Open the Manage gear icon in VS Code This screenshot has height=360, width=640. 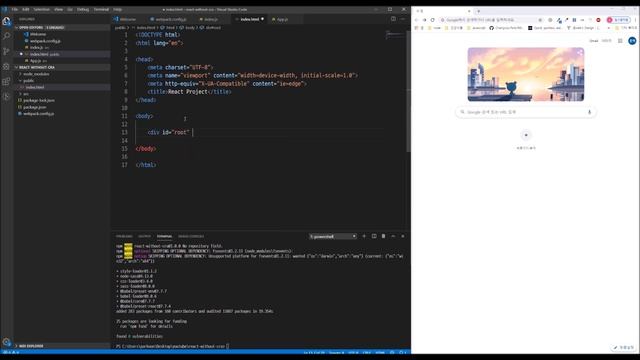(x=6, y=342)
